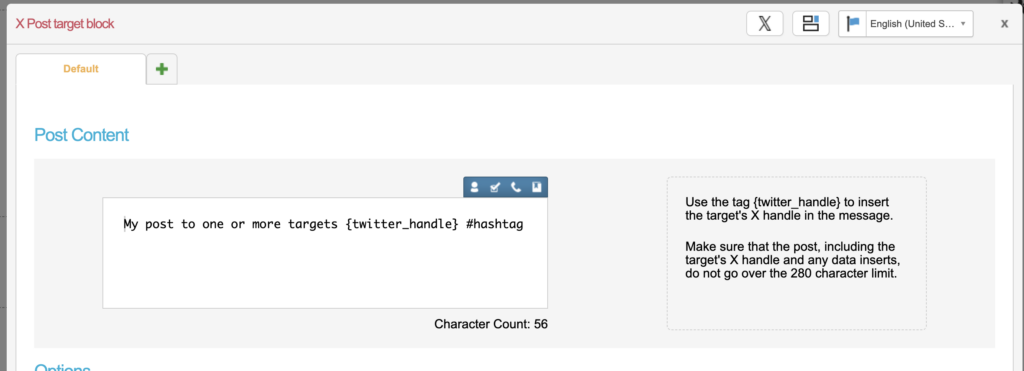Close the X Post target block dialog
This screenshot has width=1024, height=371.
[1004, 24]
